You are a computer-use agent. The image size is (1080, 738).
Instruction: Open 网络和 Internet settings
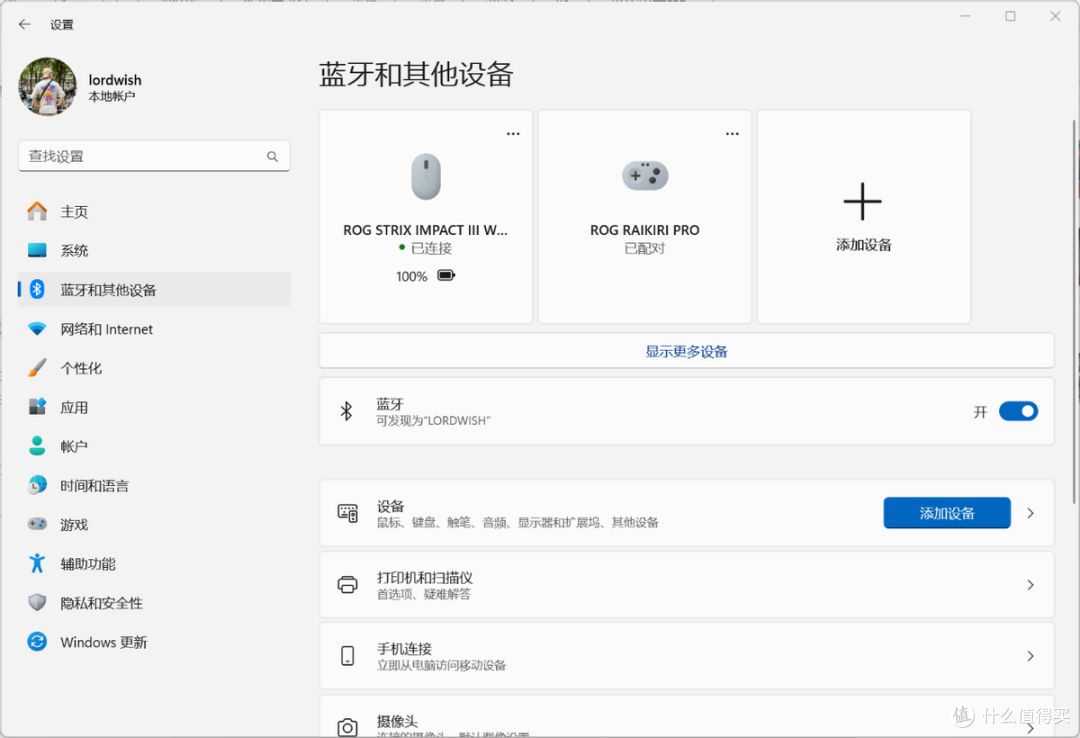[x=154, y=329]
